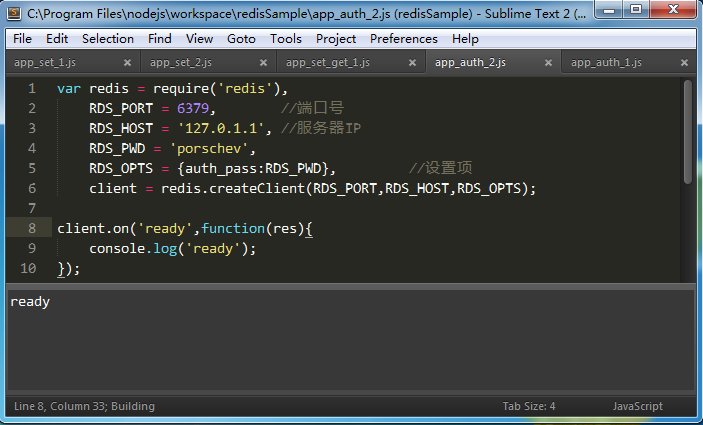Close the app_set_get_1.js tab
The image size is (703, 425).
tap(411, 62)
